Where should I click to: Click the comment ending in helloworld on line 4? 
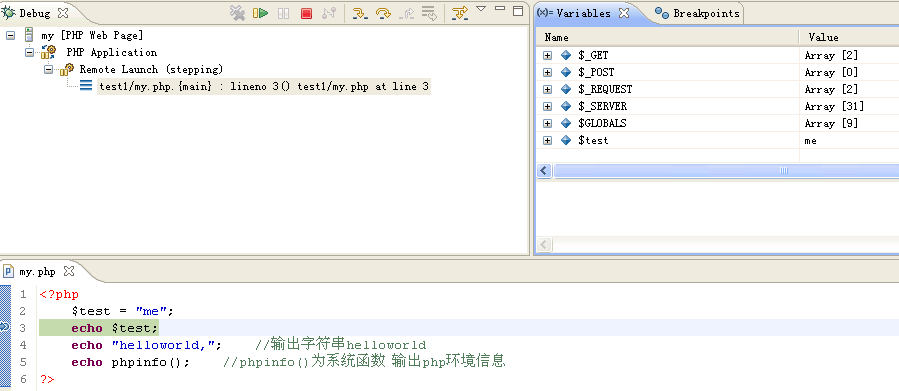click(341, 345)
